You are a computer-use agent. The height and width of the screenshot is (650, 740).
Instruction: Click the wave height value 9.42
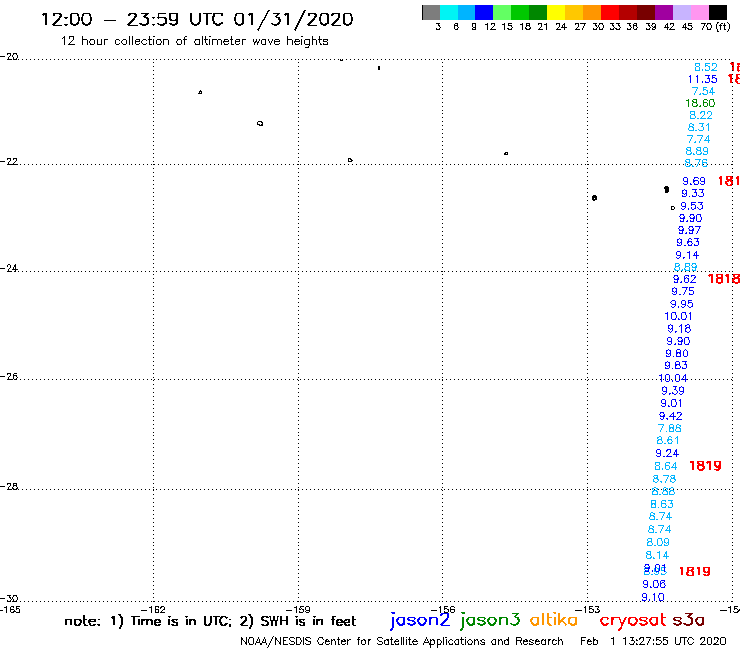coord(671,416)
